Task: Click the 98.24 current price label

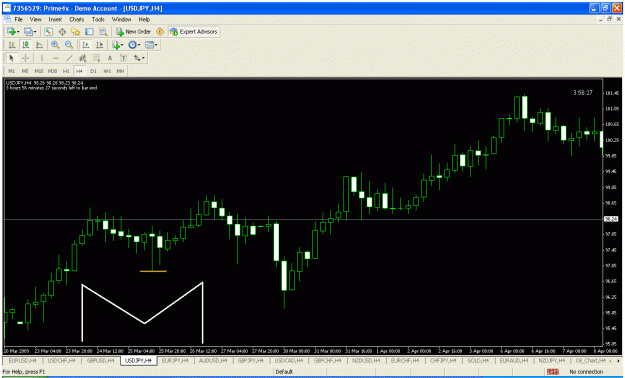Action: (x=611, y=219)
